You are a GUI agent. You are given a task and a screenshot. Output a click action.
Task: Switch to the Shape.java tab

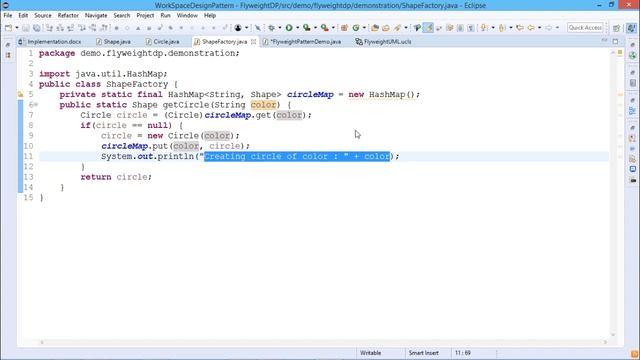point(113,42)
